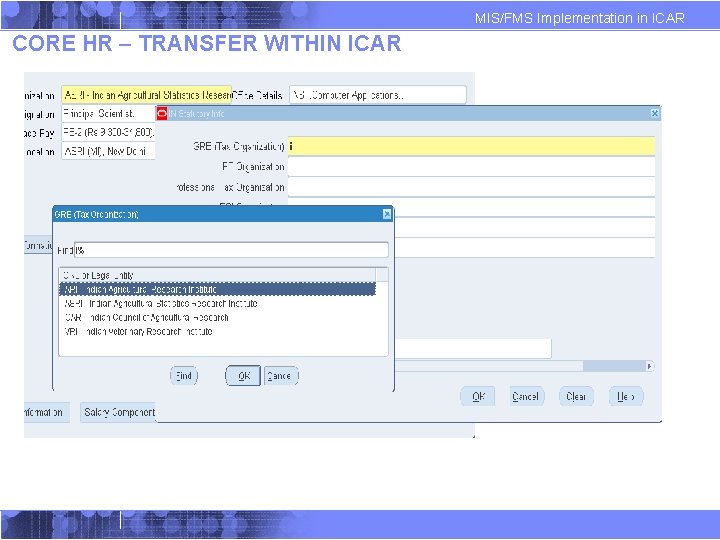Click Cancel button in IN Statutory Info window

tap(527, 396)
